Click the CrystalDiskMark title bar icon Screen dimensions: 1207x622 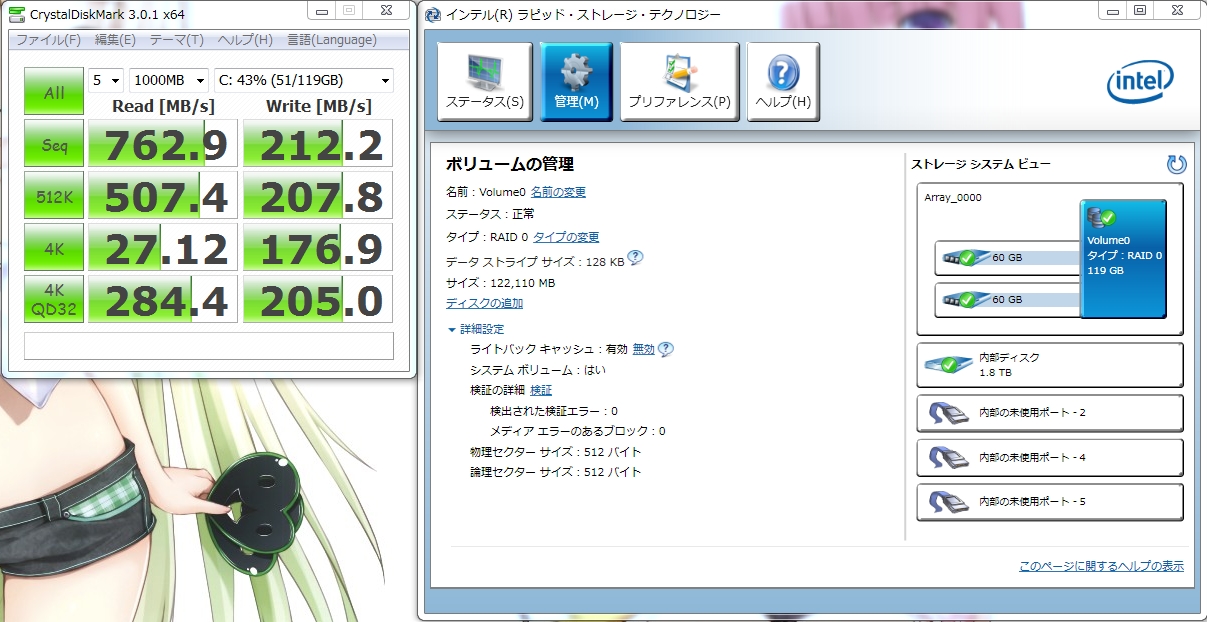[x=17, y=14]
